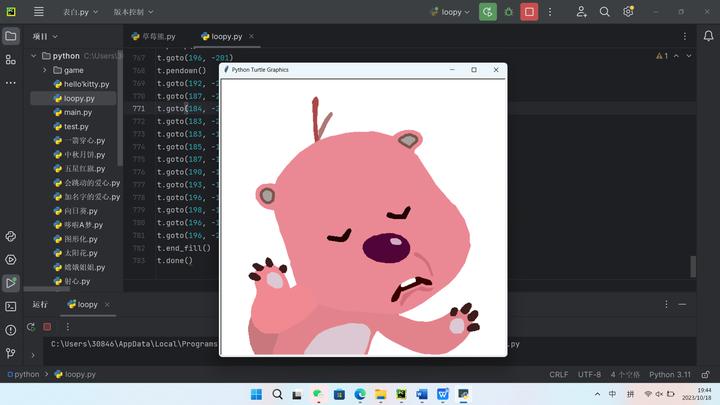Open the Problems tool window
This screenshot has height=405, width=720.
[x=11, y=330]
